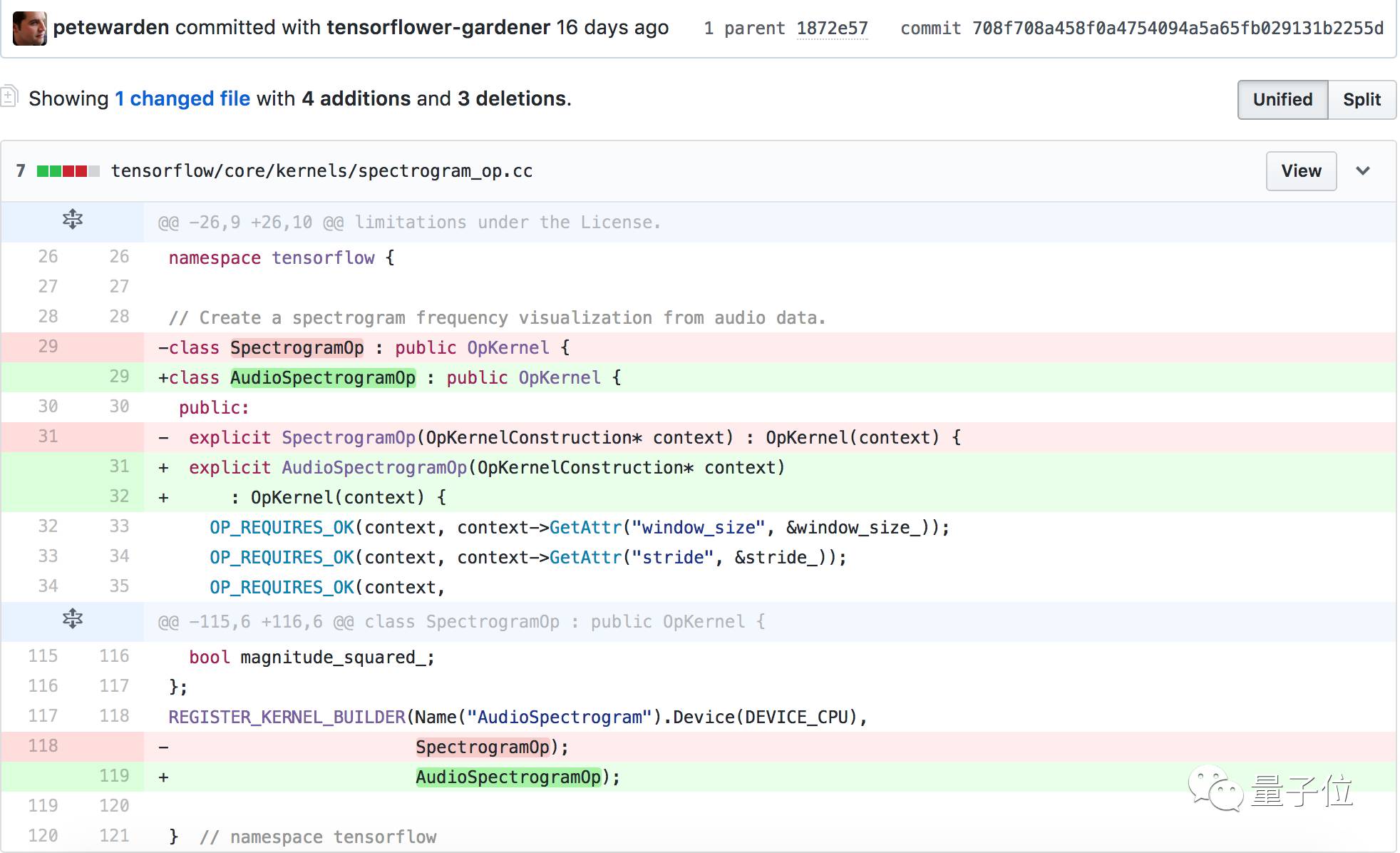Expand the hidden lines above line 26
Screen dimensions: 1400x853
tap(72, 220)
